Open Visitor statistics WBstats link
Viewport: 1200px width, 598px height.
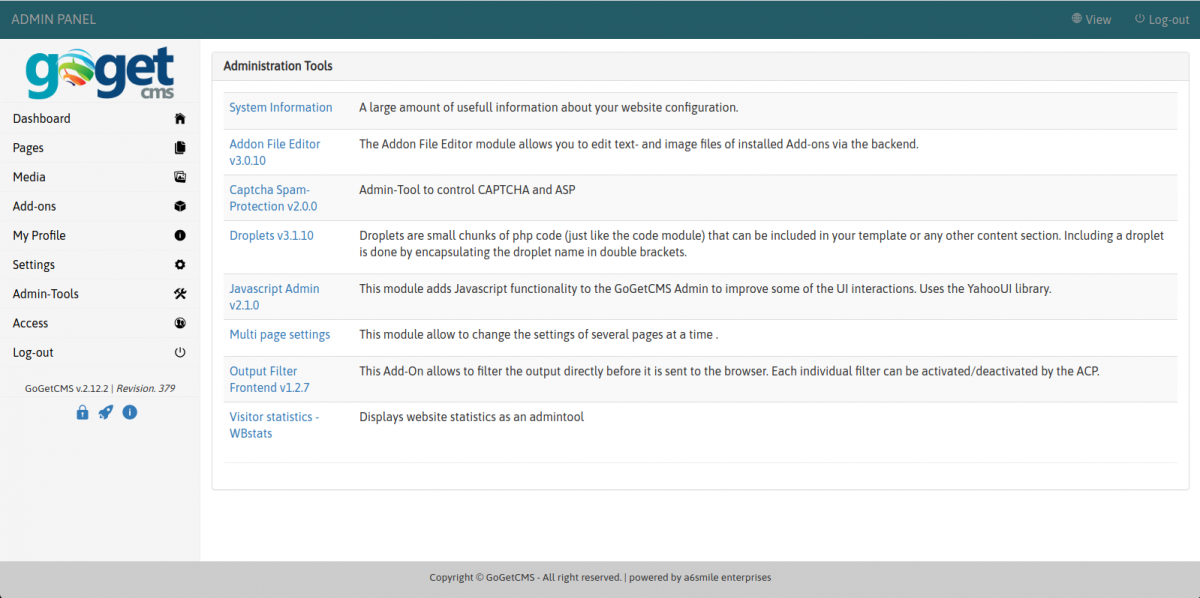(x=273, y=425)
